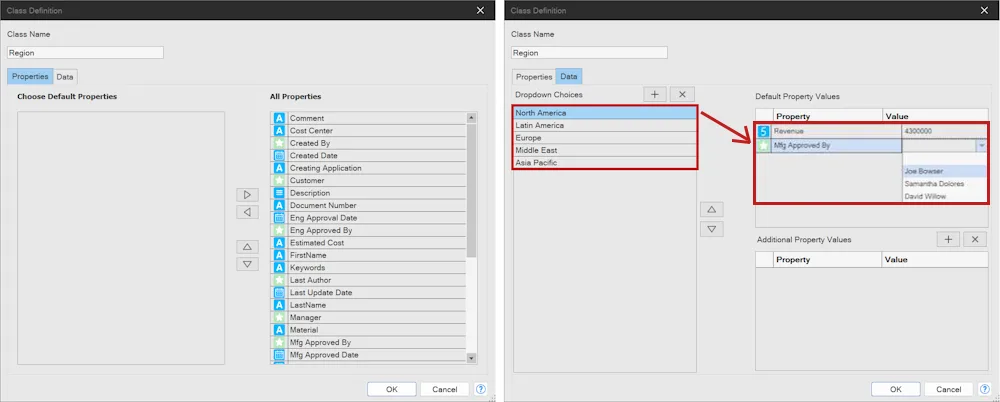Click icon beside Estimated Cost

coord(279,242)
